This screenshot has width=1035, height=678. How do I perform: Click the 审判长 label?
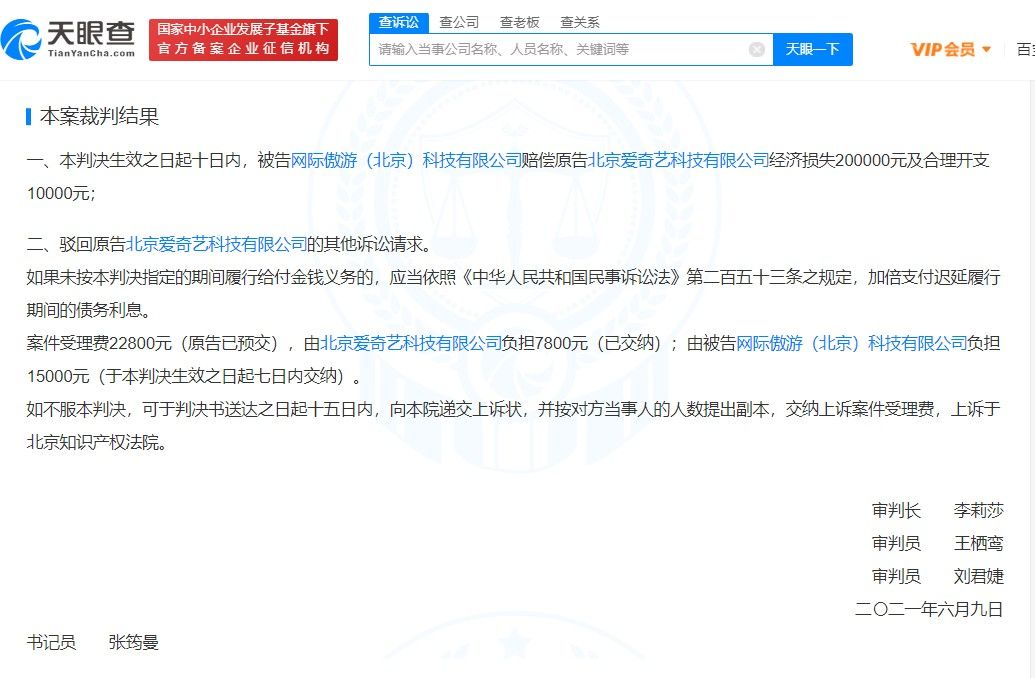coord(896,510)
